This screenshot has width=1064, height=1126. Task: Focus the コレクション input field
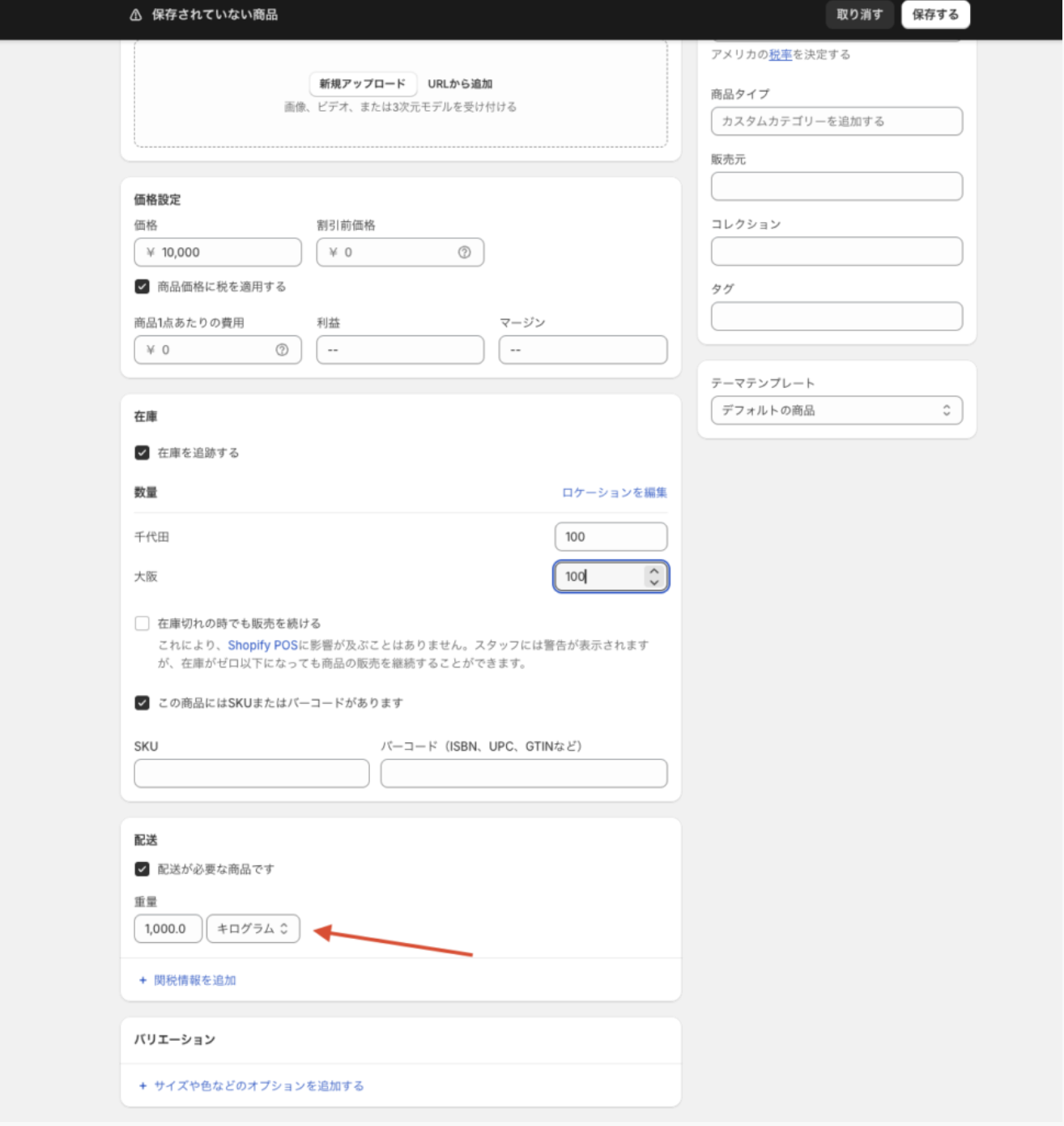(836, 251)
